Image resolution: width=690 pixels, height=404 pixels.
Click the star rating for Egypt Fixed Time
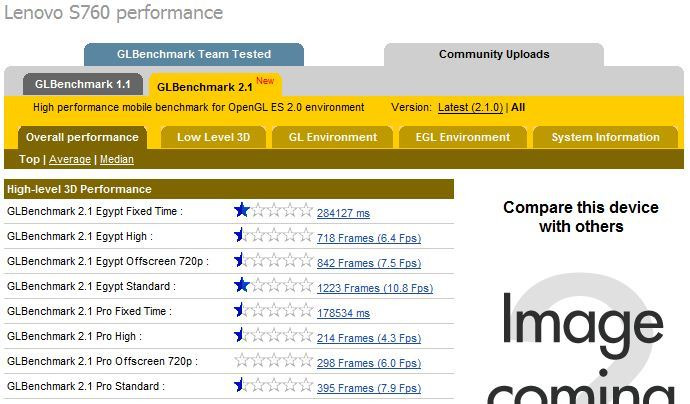[x=273, y=210]
